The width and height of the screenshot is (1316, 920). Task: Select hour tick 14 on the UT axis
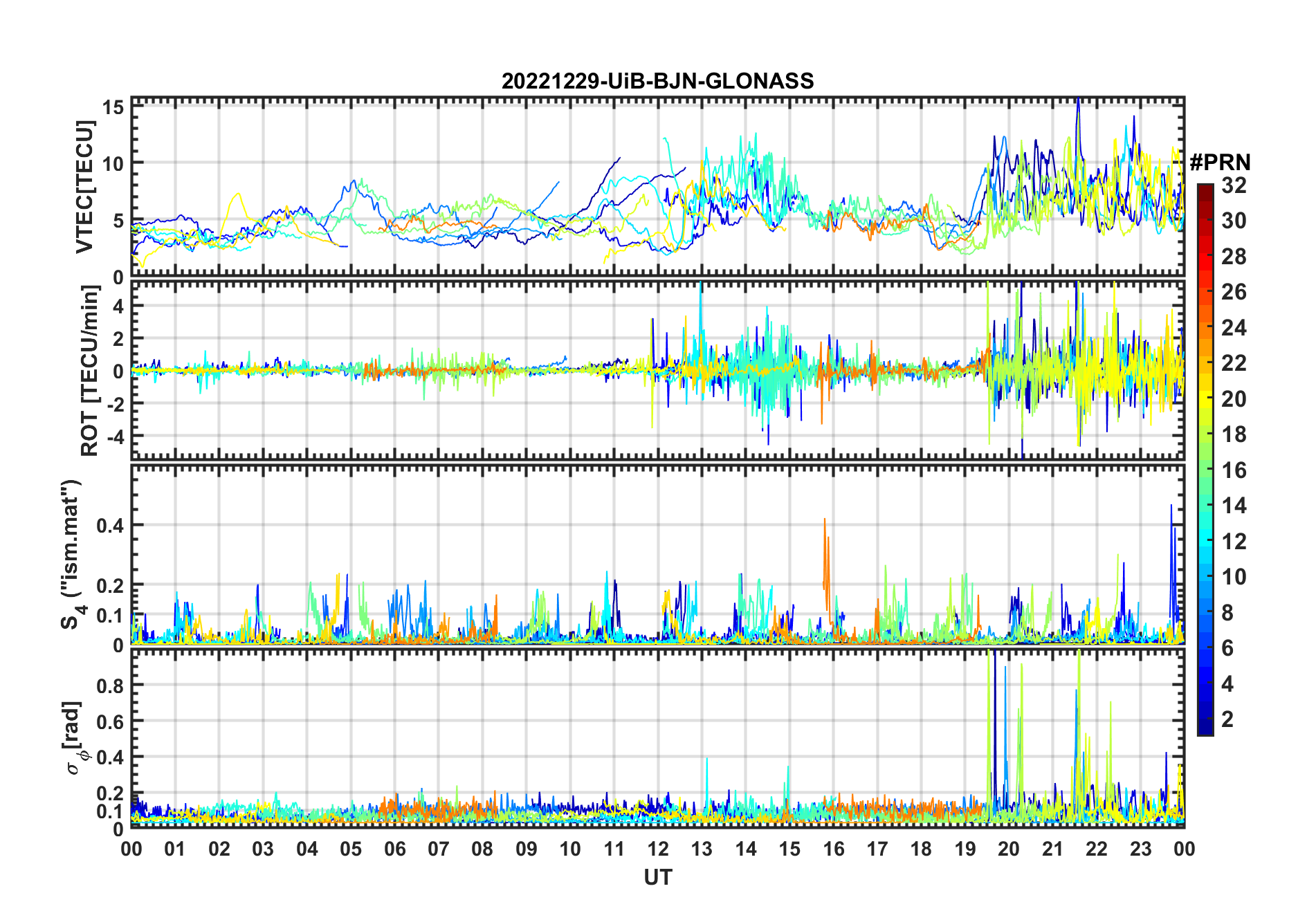point(746,849)
